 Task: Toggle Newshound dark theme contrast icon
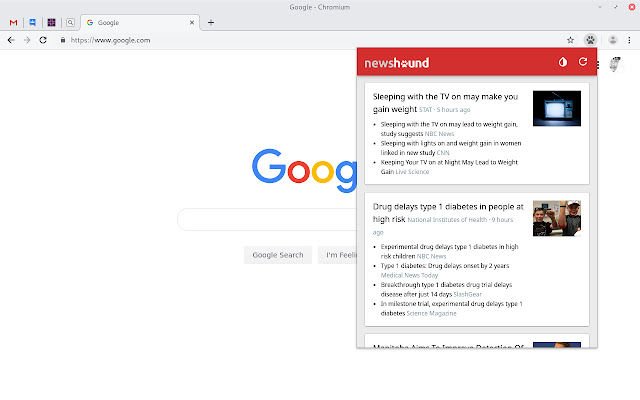563,62
